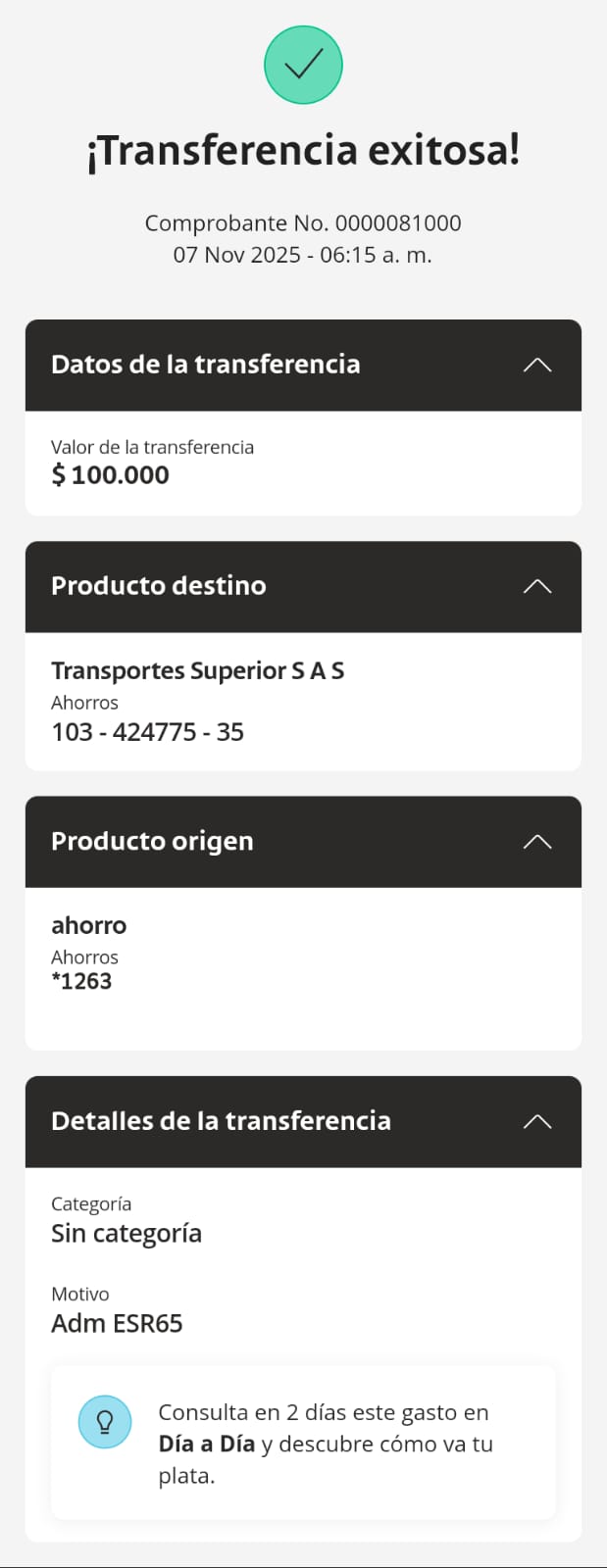Click the green success checkmark icon
The image size is (607, 1568).
(303, 65)
